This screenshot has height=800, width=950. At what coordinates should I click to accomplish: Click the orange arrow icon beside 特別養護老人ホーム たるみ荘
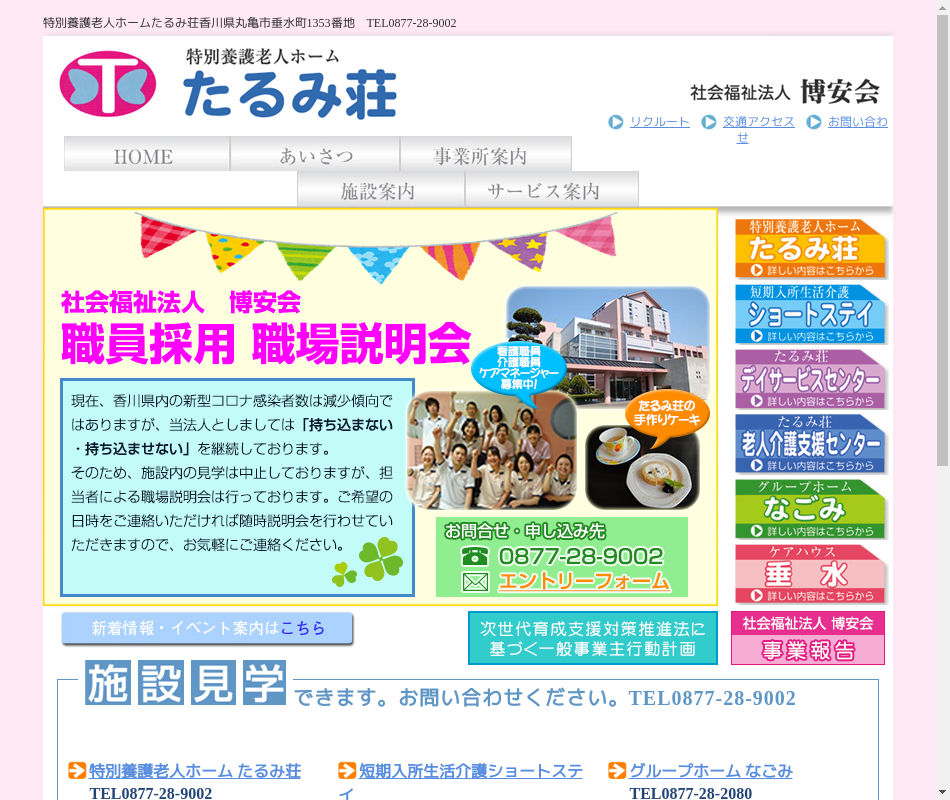pos(77,771)
